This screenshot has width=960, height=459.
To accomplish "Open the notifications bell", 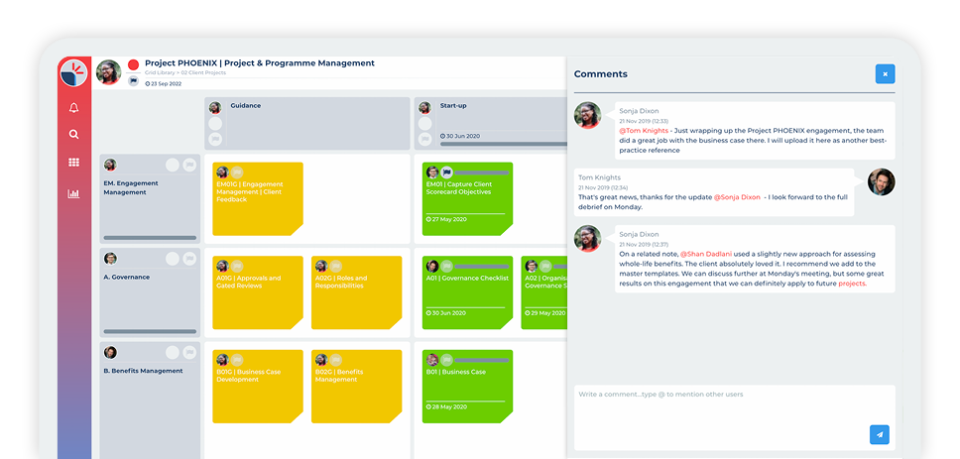I will point(74,108).
